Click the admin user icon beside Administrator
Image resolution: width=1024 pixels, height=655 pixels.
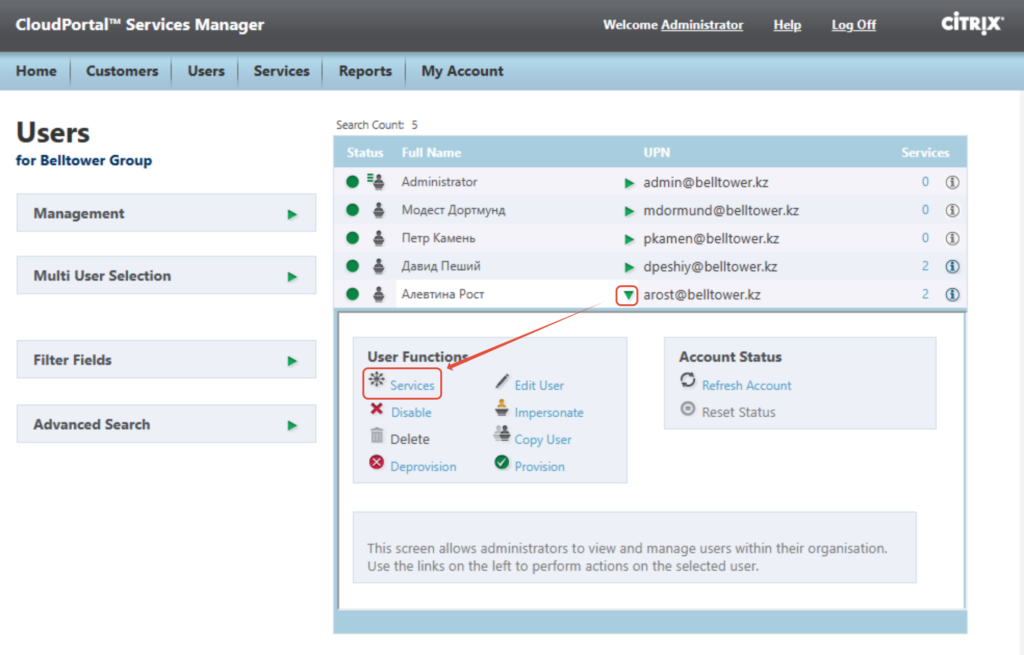[x=376, y=181]
